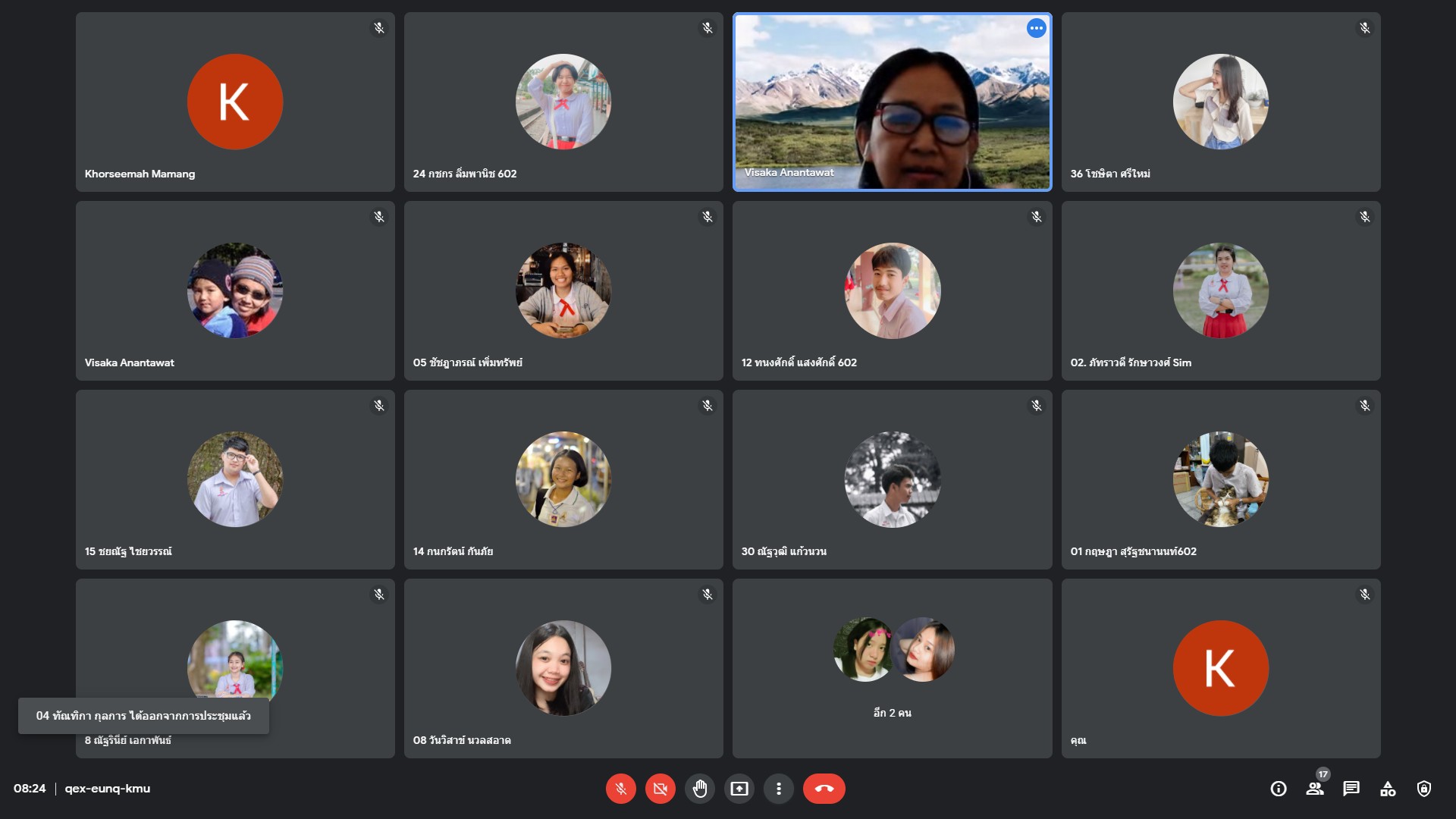Open the three-dot more options menu
Screen dimensions: 1456x819
[x=778, y=789]
